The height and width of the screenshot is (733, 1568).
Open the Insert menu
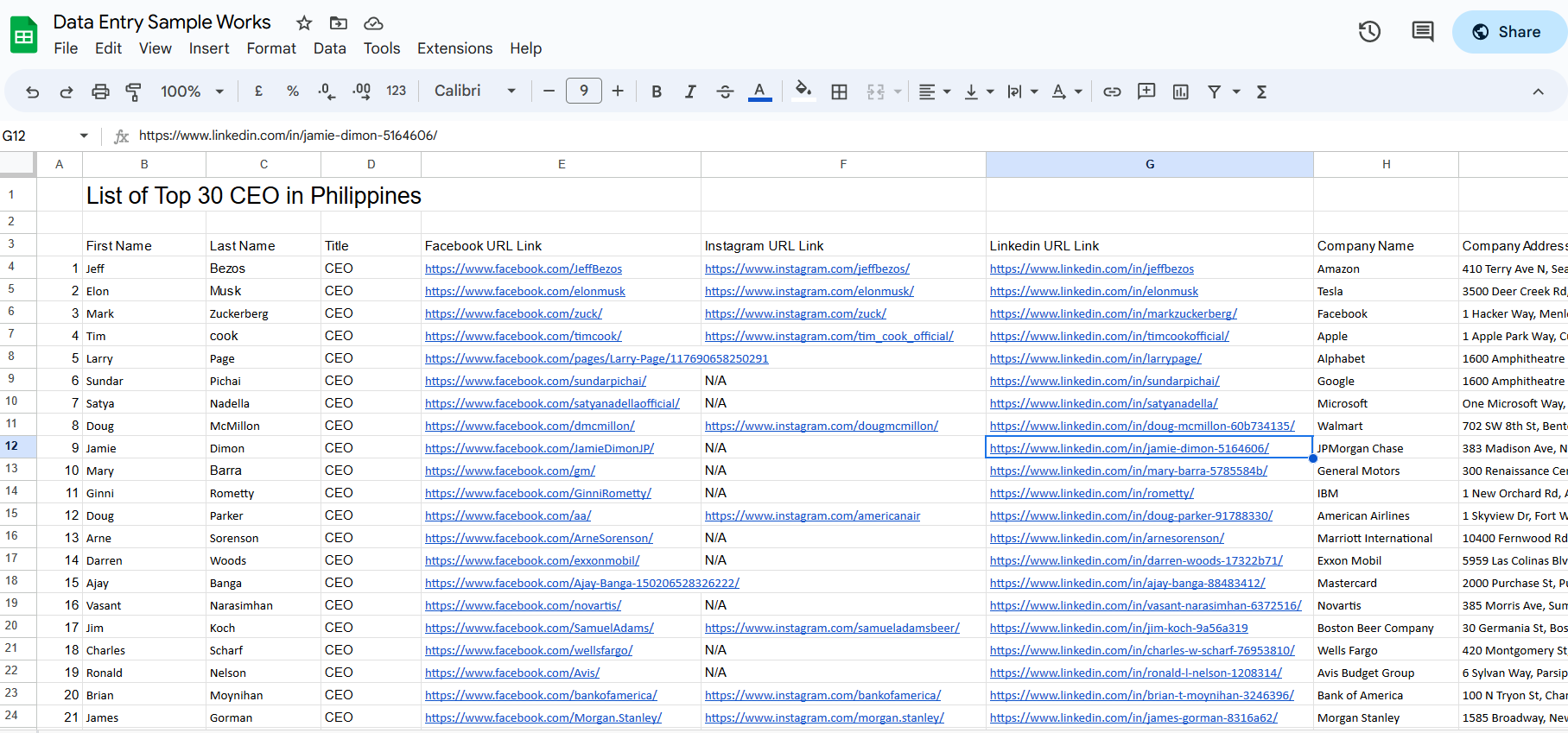pos(209,48)
